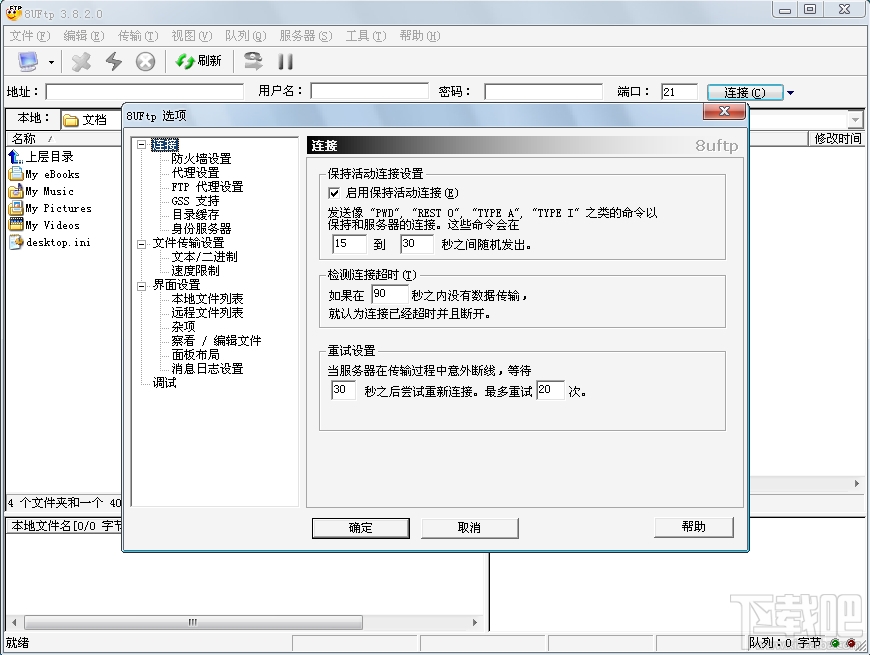Click 上层目录 up-folder icon in local list
This screenshot has width=870, height=655.
(16, 157)
